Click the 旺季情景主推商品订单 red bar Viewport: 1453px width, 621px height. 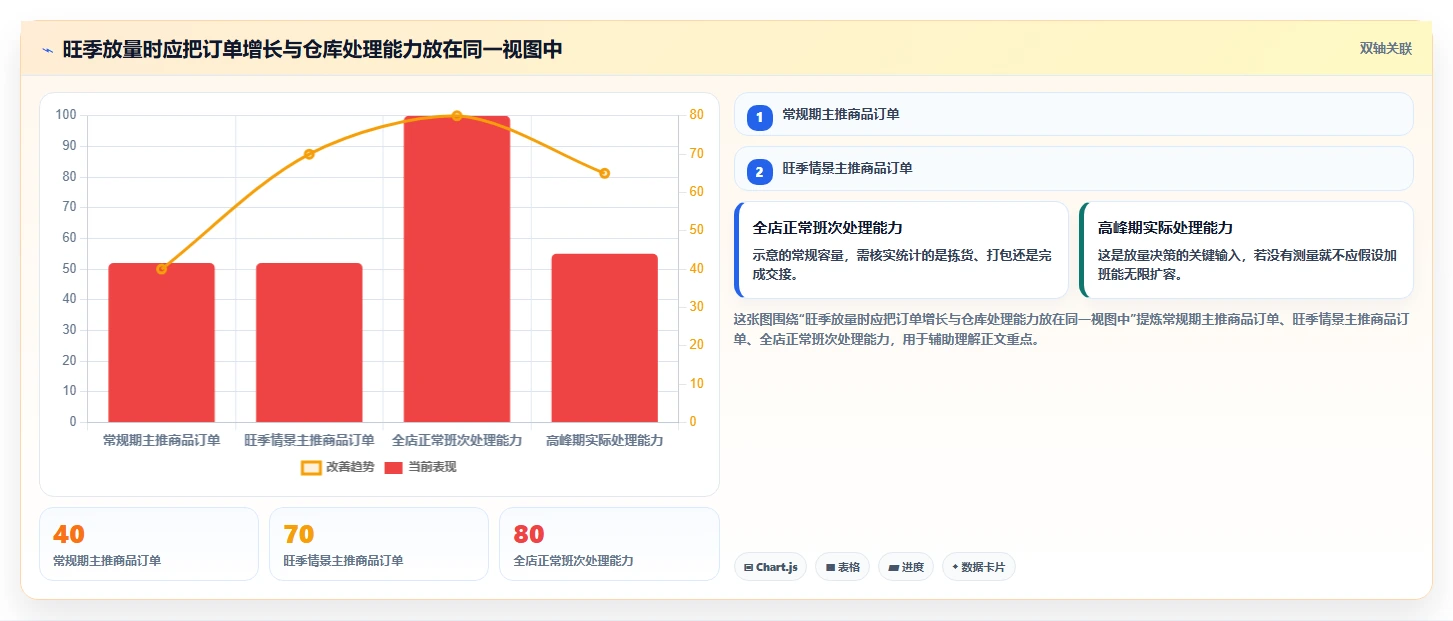[309, 343]
